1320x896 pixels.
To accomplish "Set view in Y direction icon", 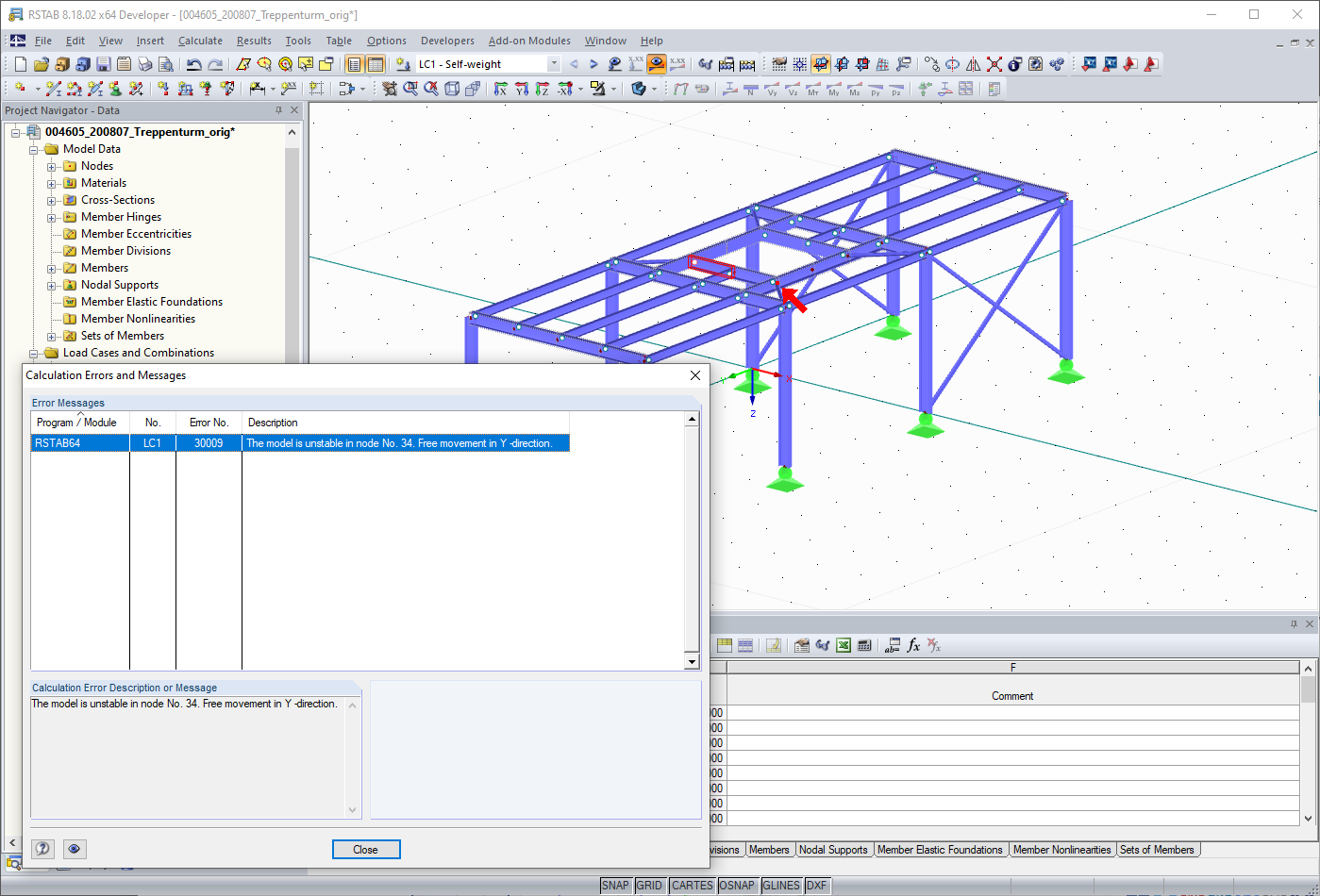I will tap(521, 89).
